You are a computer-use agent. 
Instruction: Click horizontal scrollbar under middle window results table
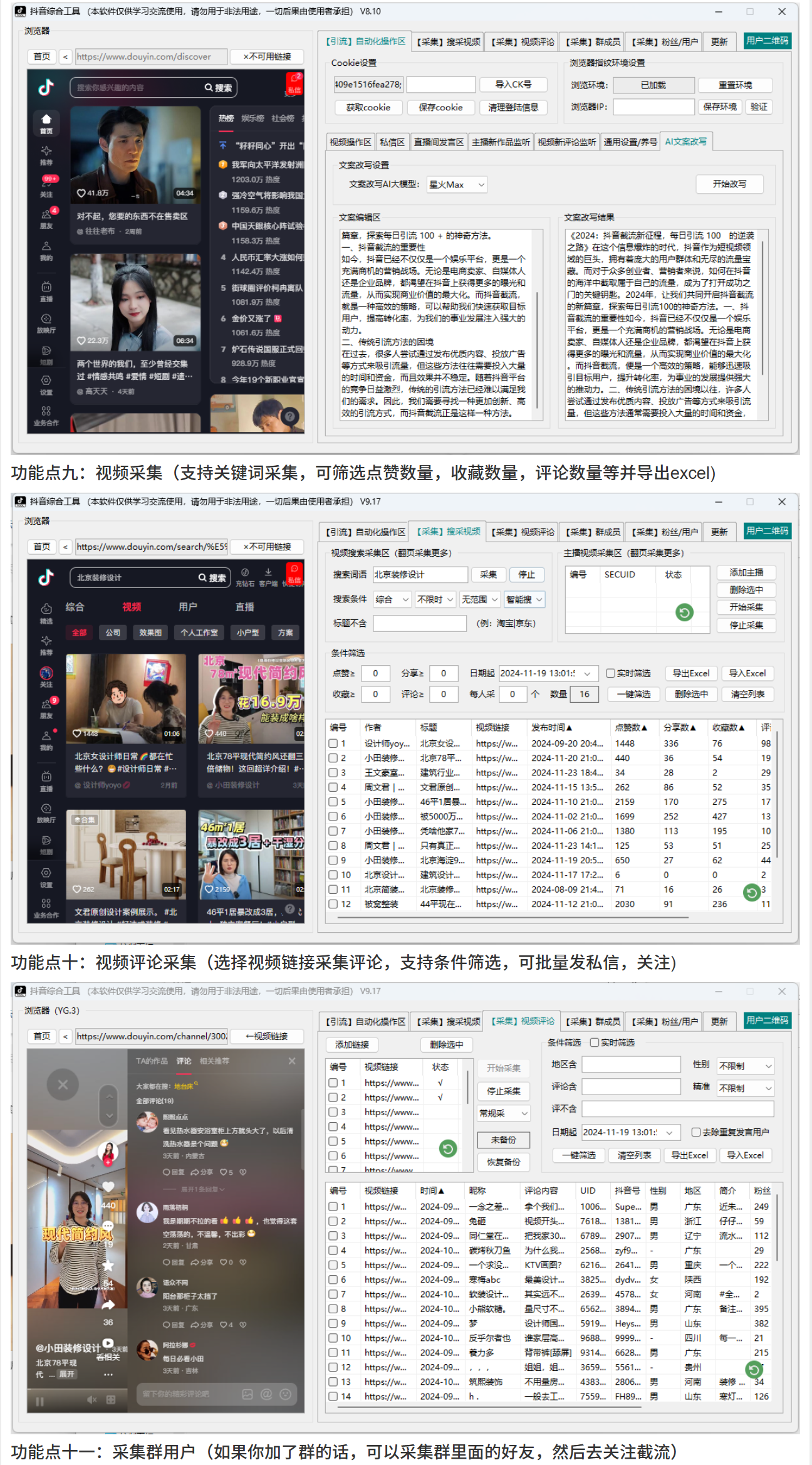click(513, 918)
